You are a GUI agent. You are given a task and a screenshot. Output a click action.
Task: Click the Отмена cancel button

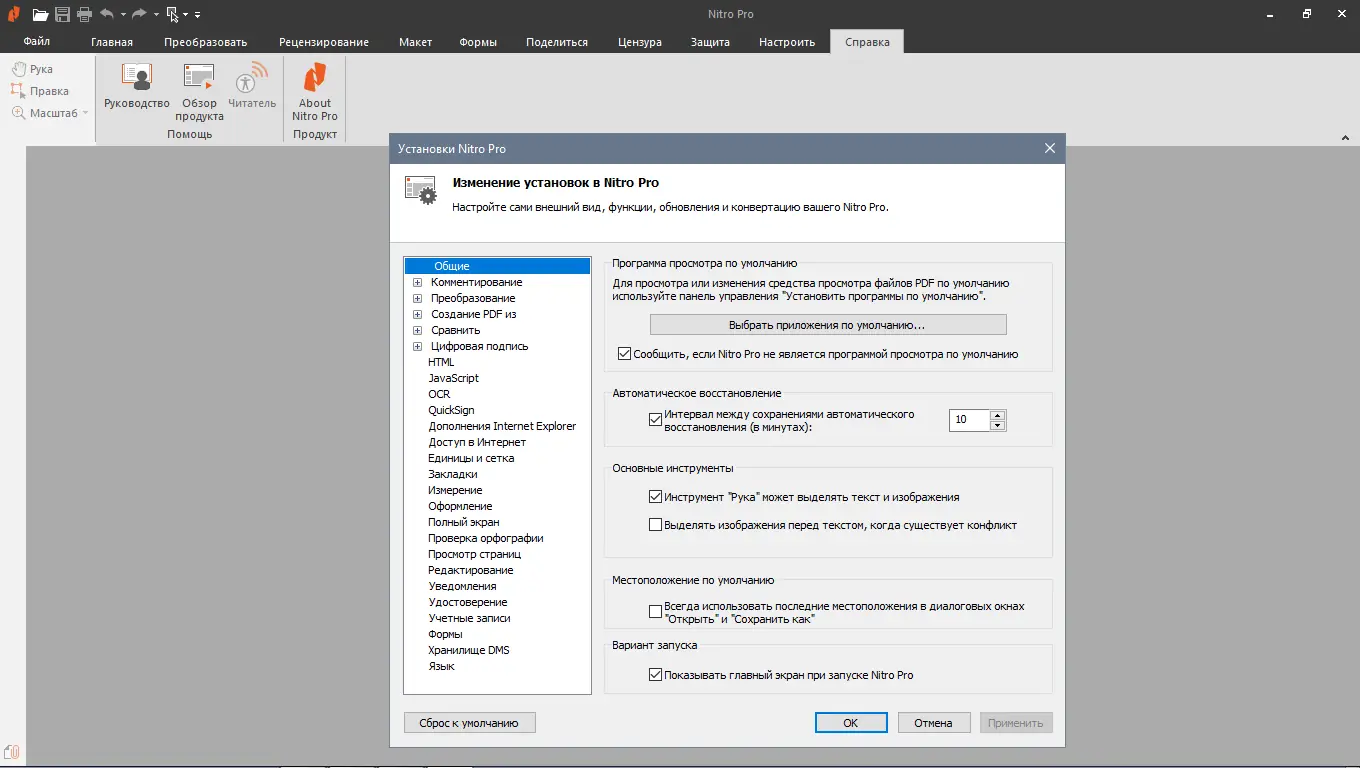[934, 723]
